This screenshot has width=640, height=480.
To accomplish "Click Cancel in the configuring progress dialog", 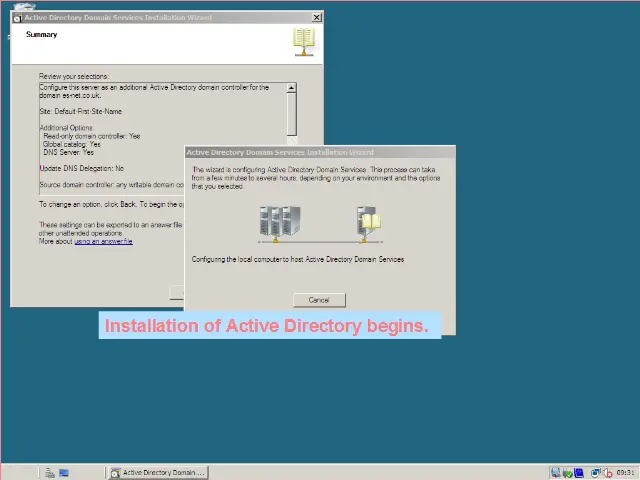I will tap(319, 300).
